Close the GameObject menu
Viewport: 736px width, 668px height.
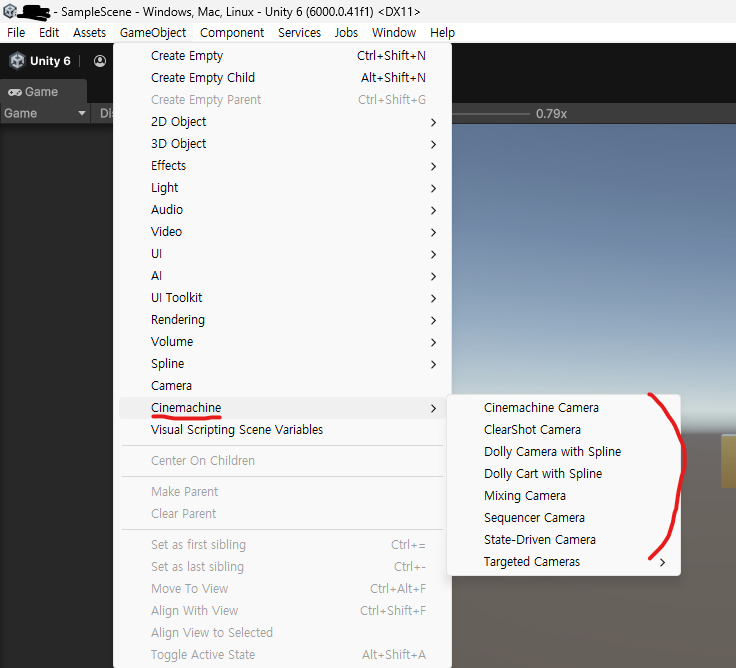tap(153, 32)
